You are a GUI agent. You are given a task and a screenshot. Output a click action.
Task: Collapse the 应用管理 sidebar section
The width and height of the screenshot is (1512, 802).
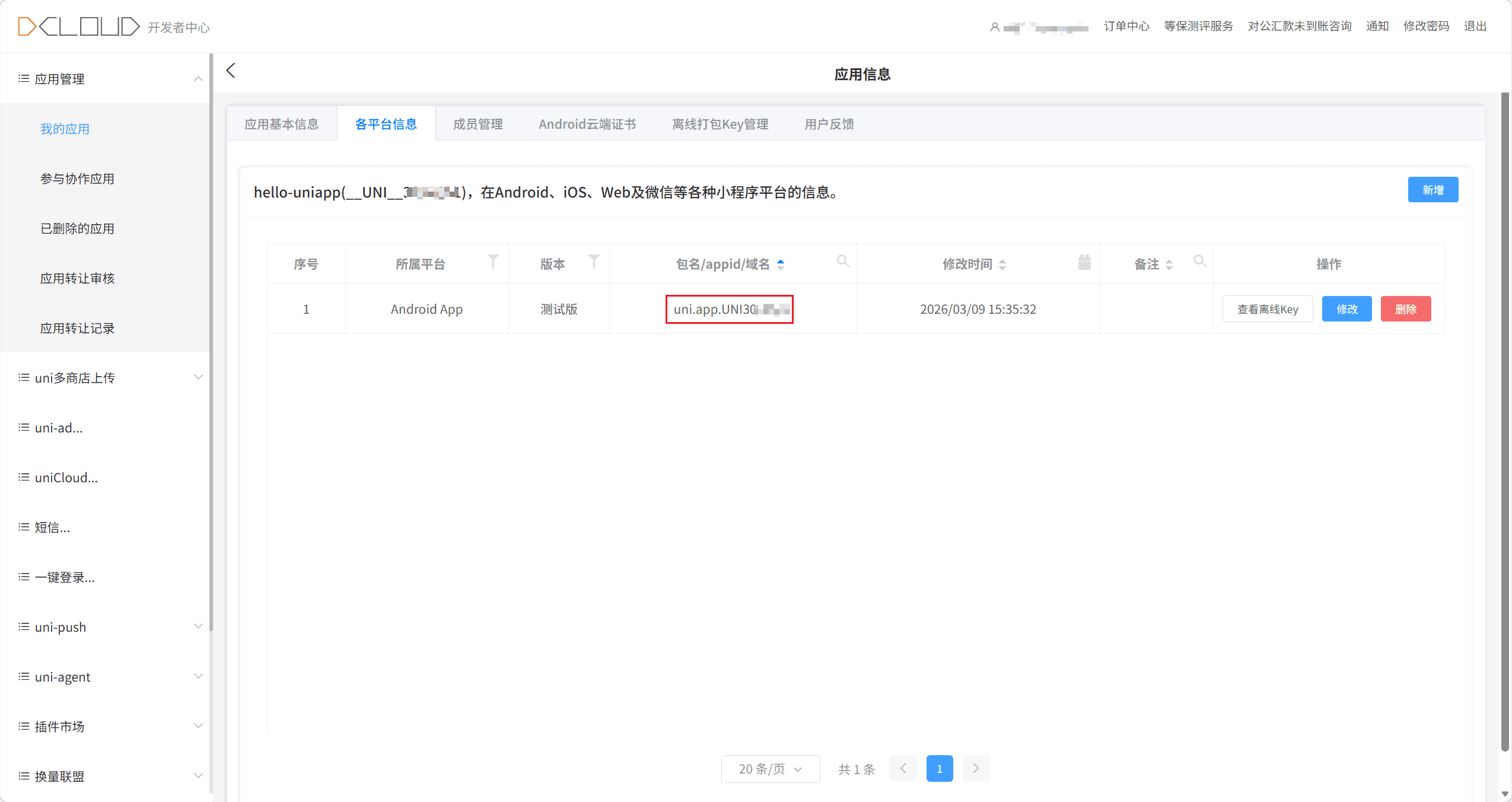[198, 79]
